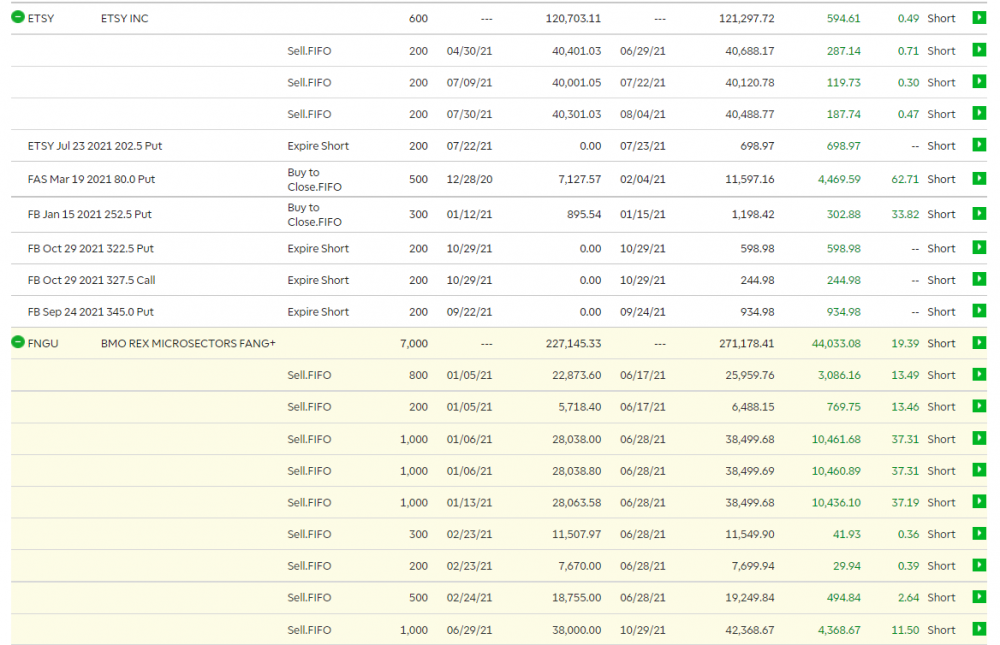Open arrow on row with 10,461.68 gain
1000x645 pixels.
[979, 439]
